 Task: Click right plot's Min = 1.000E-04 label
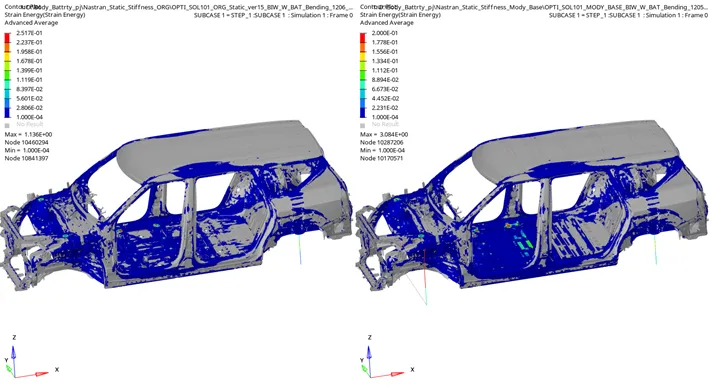point(383,151)
